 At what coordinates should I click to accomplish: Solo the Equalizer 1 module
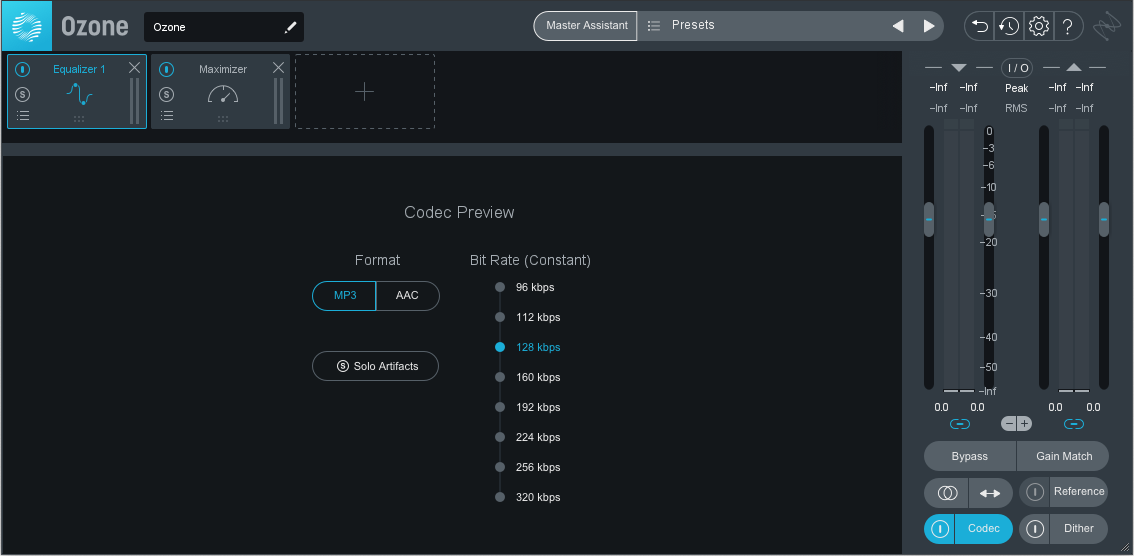(23, 94)
